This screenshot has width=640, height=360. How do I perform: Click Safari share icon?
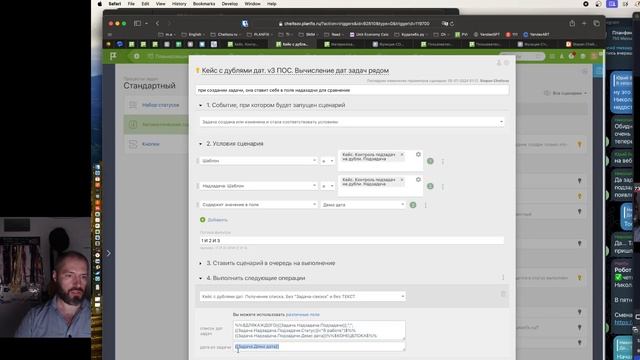572,24
